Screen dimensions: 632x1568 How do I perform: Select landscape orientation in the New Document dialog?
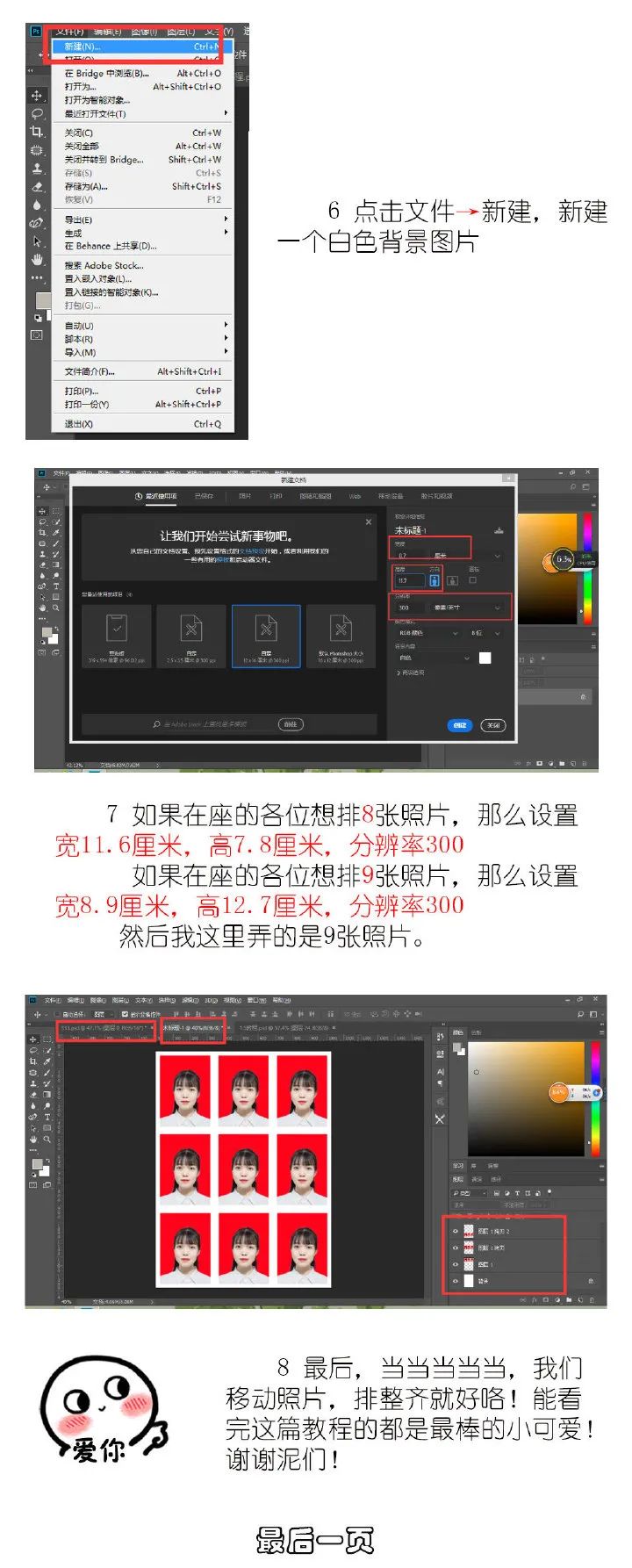pyautogui.click(x=452, y=580)
